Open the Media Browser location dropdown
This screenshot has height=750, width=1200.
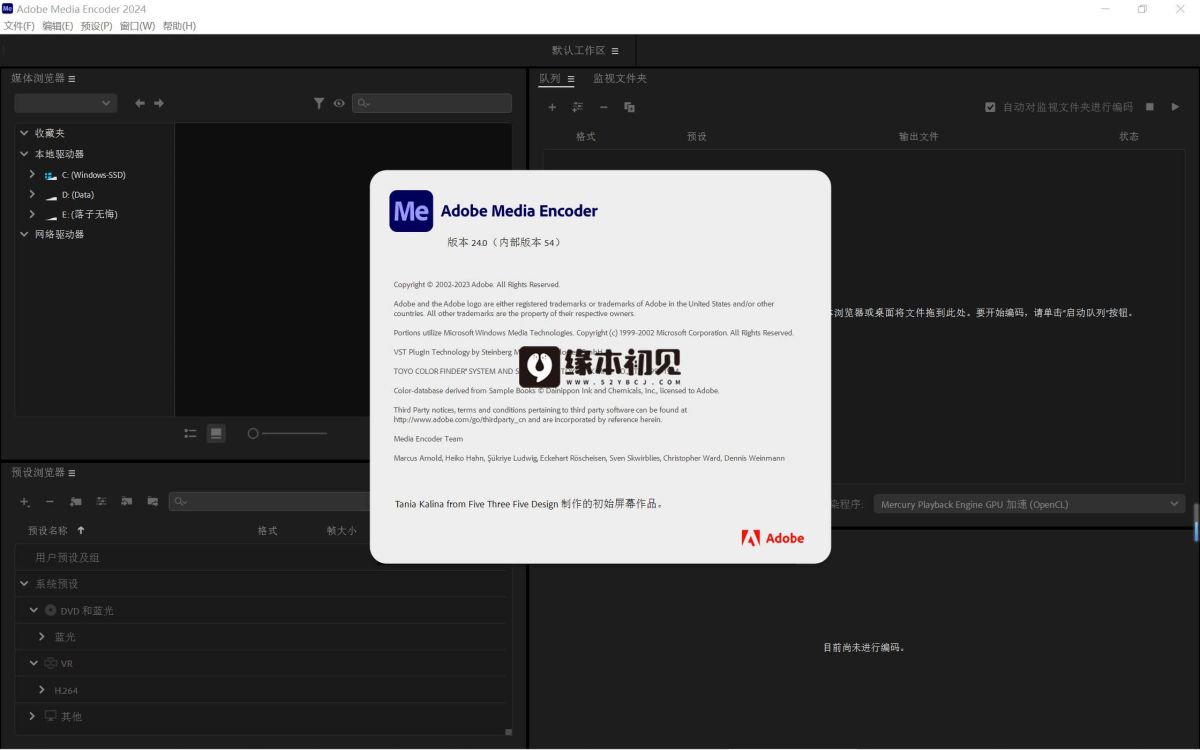point(65,103)
